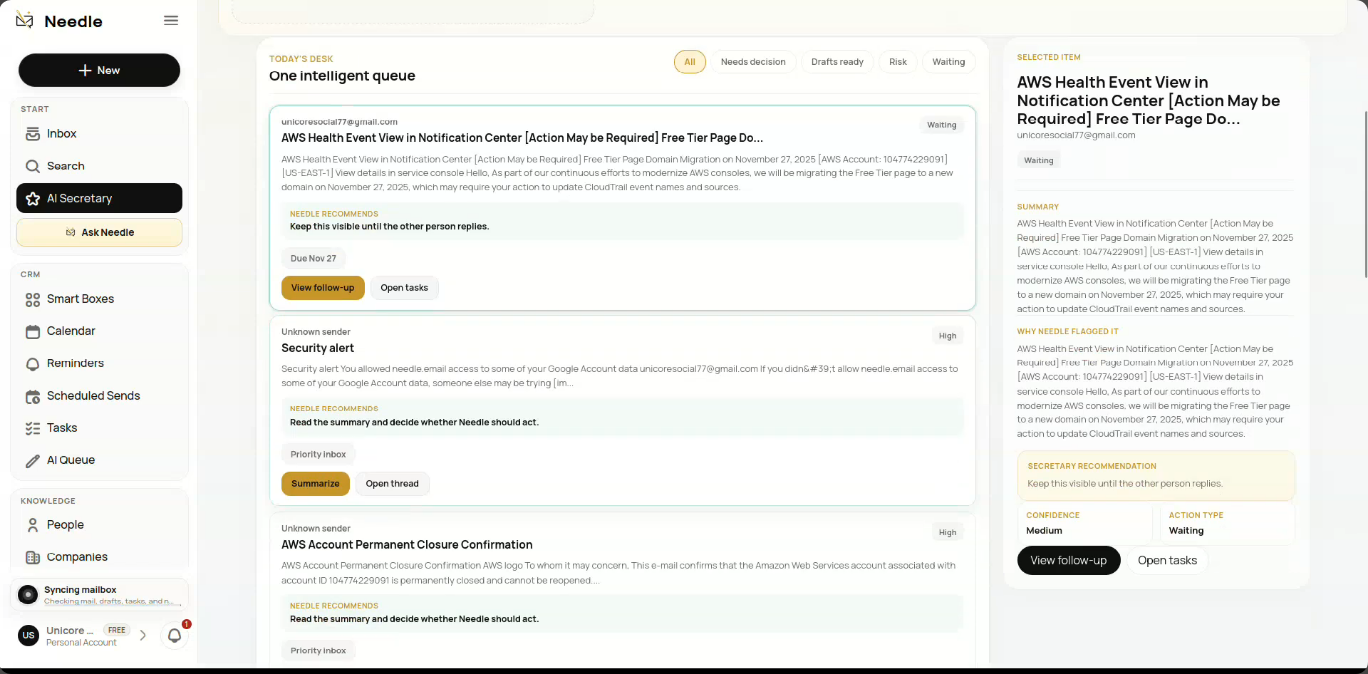Click the Companies building icon
Image resolution: width=1368 pixels, height=674 pixels.
click(33, 557)
